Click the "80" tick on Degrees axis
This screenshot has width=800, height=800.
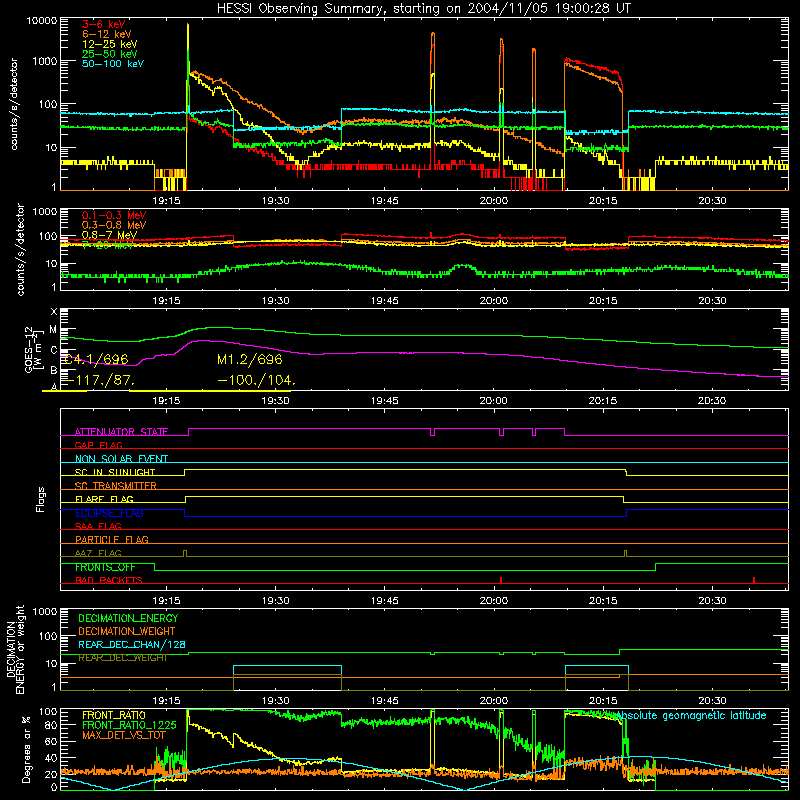(x=51, y=725)
